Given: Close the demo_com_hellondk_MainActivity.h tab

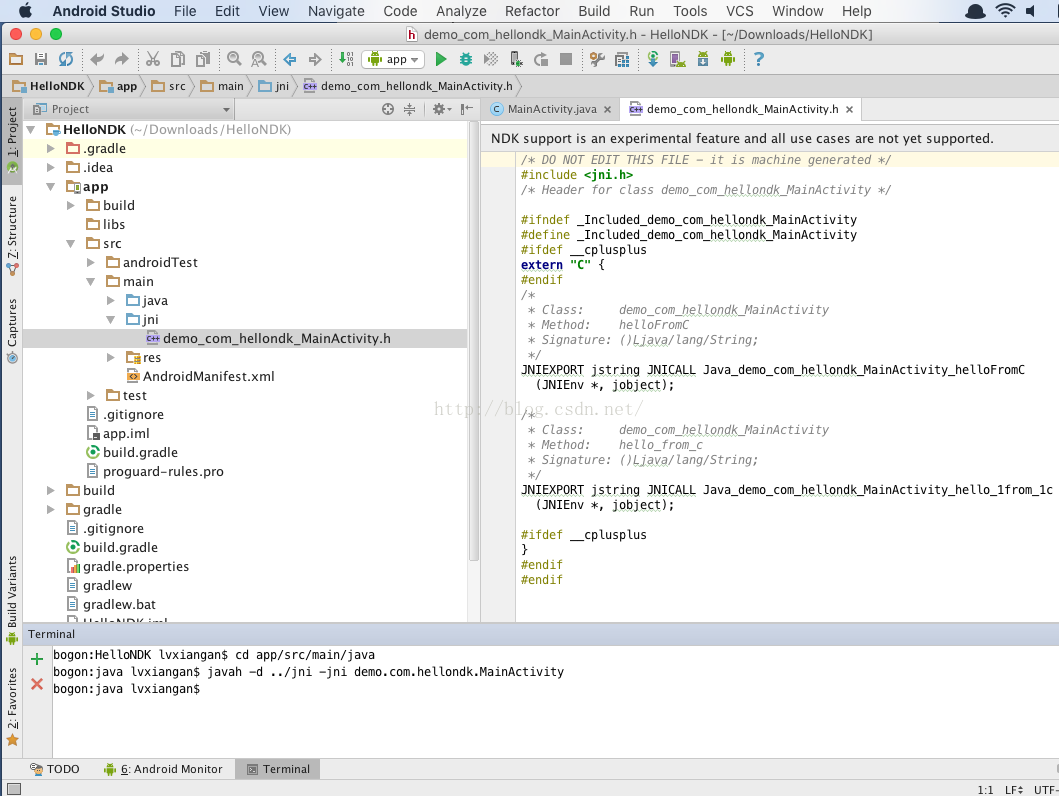Looking at the screenshot, I should (850, 109).
